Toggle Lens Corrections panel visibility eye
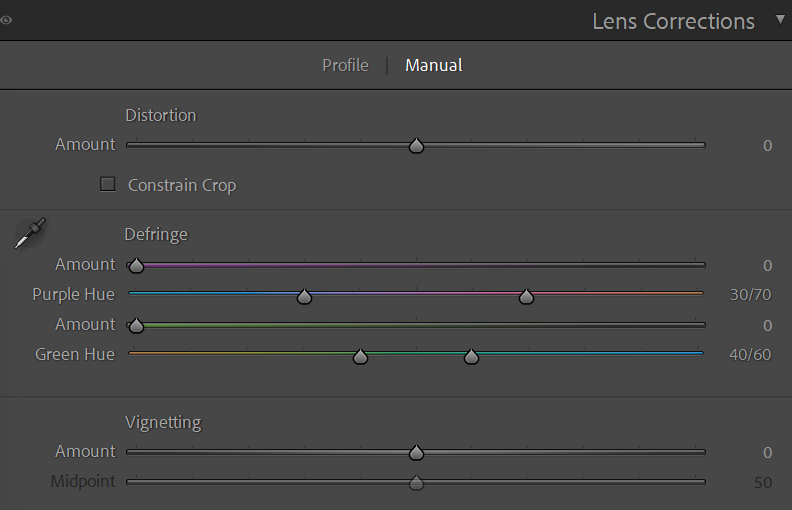Viewport: 792px width, 510px height. click(6, 20)
